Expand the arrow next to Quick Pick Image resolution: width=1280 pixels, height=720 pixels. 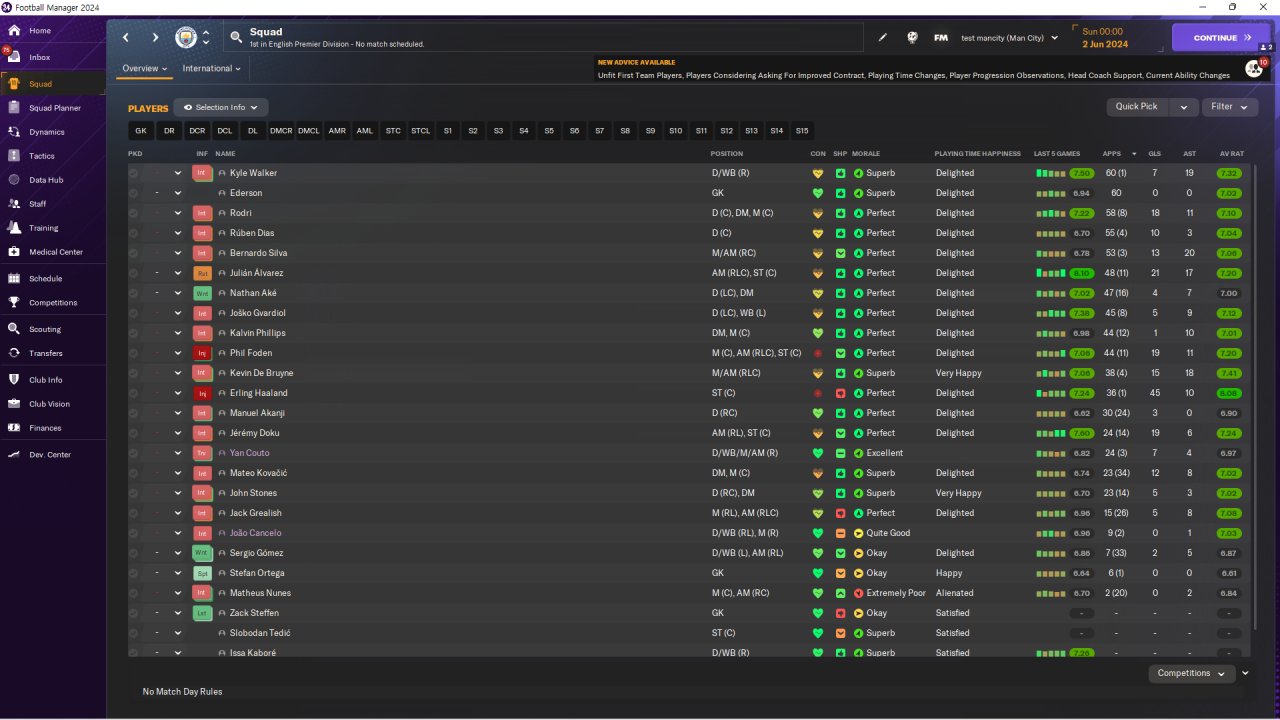pyautogui.click(x=1184, y=107)
